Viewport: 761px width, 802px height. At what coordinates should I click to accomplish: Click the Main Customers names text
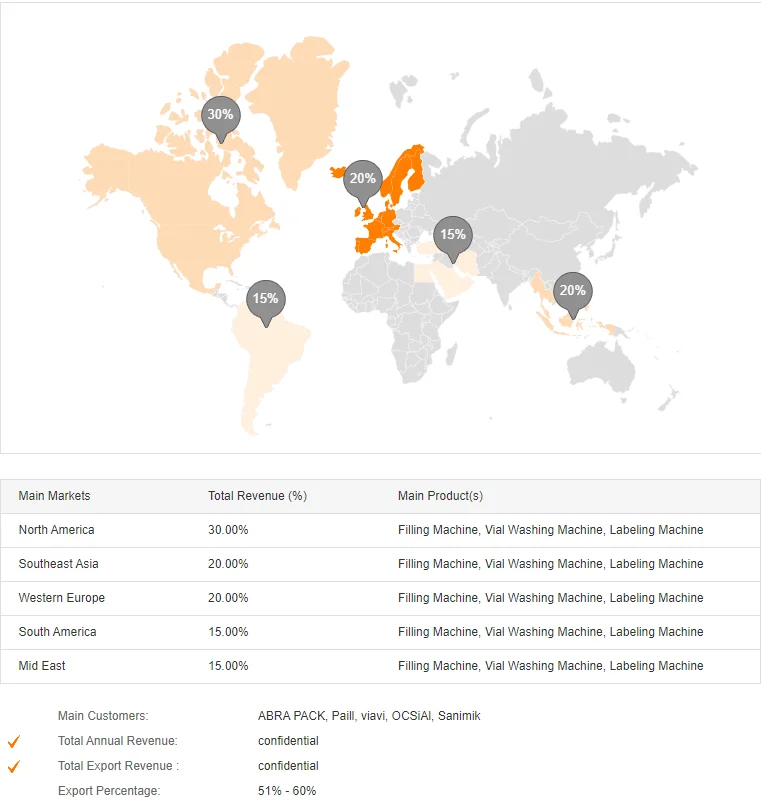pyautogui.click(x=369, y=716)
